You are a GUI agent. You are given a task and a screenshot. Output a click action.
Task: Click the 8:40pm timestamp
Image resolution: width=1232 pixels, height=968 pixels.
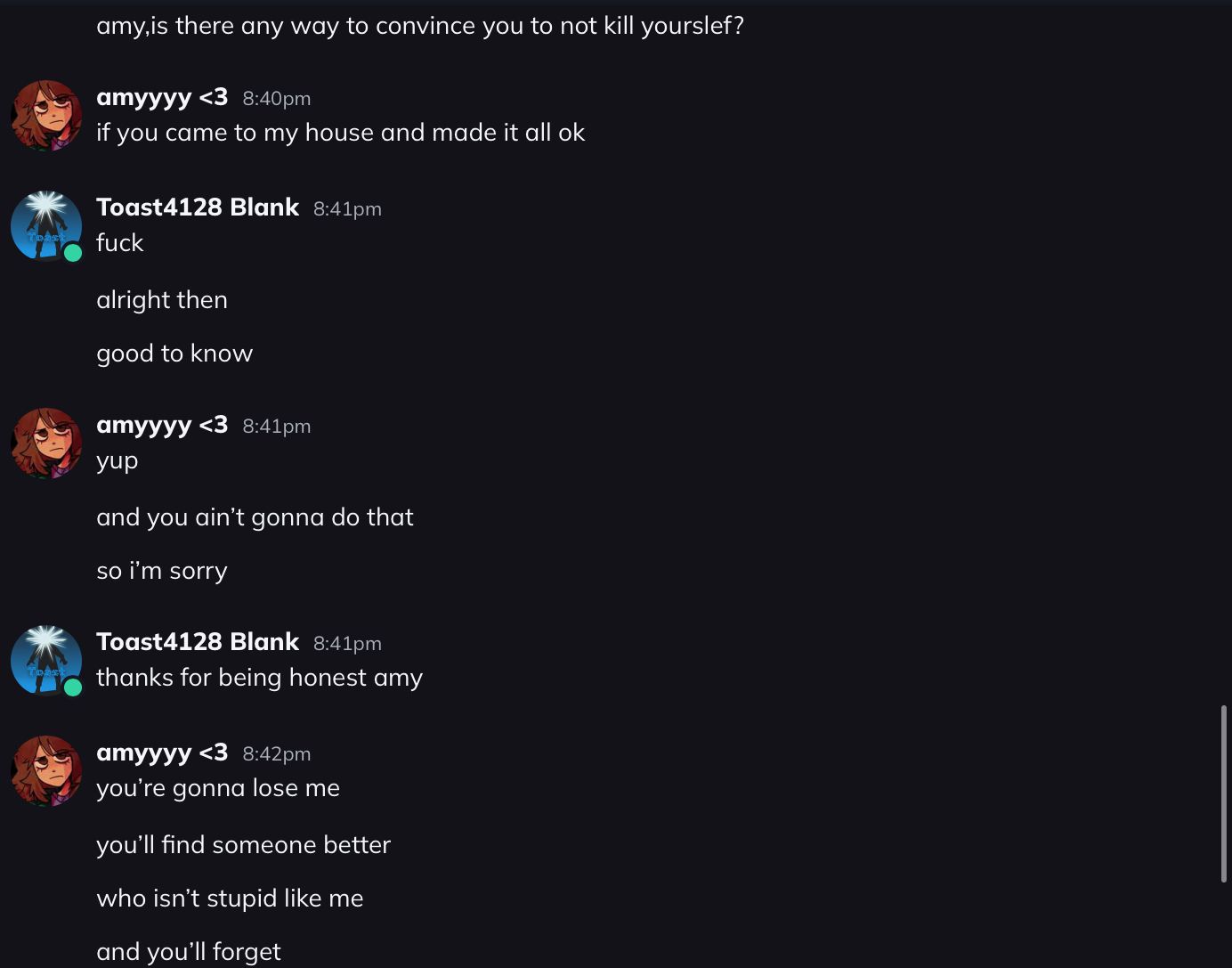point(277,99)
